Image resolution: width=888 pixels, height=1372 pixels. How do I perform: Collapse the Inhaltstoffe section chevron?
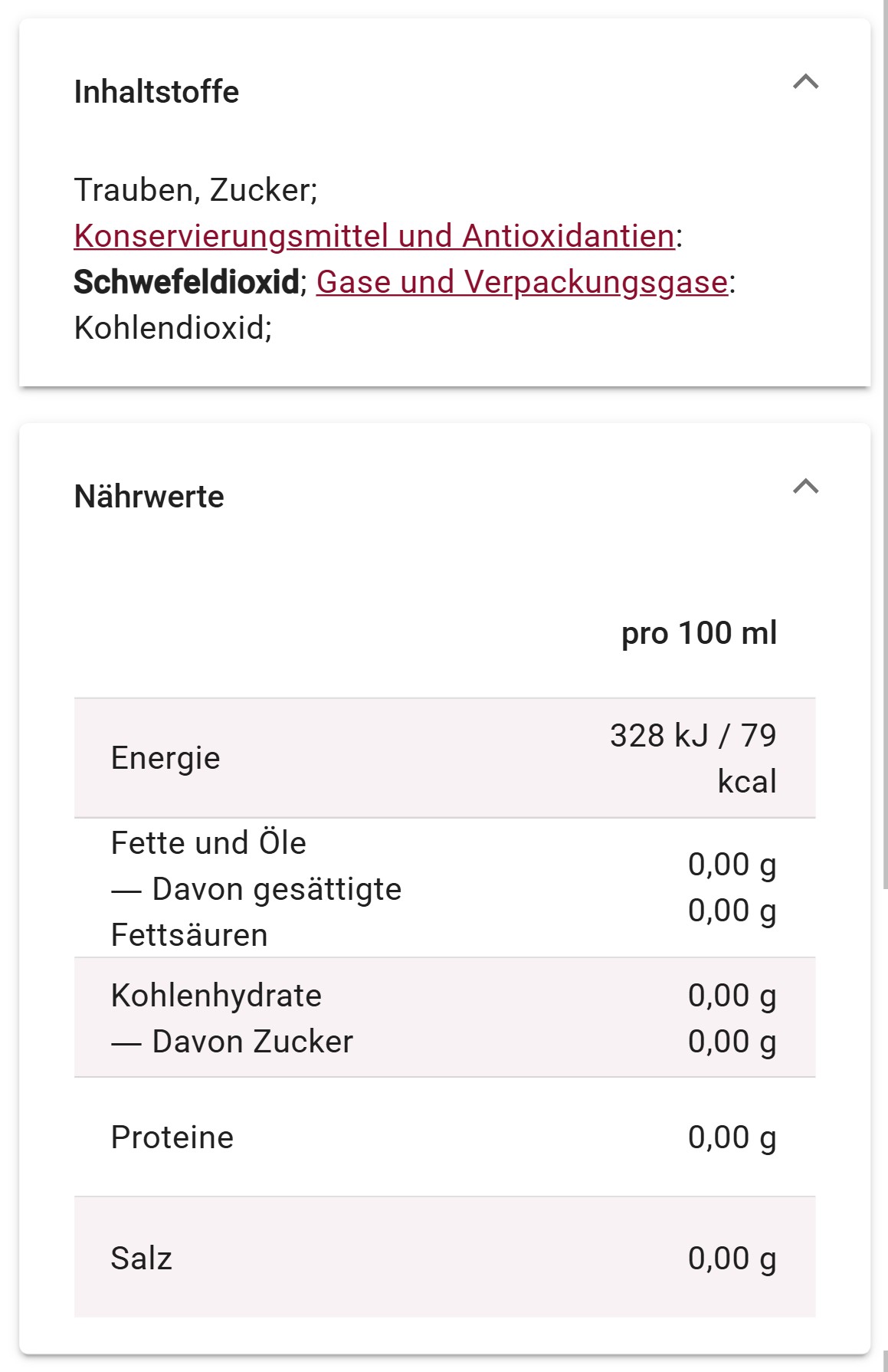(805, 81)
